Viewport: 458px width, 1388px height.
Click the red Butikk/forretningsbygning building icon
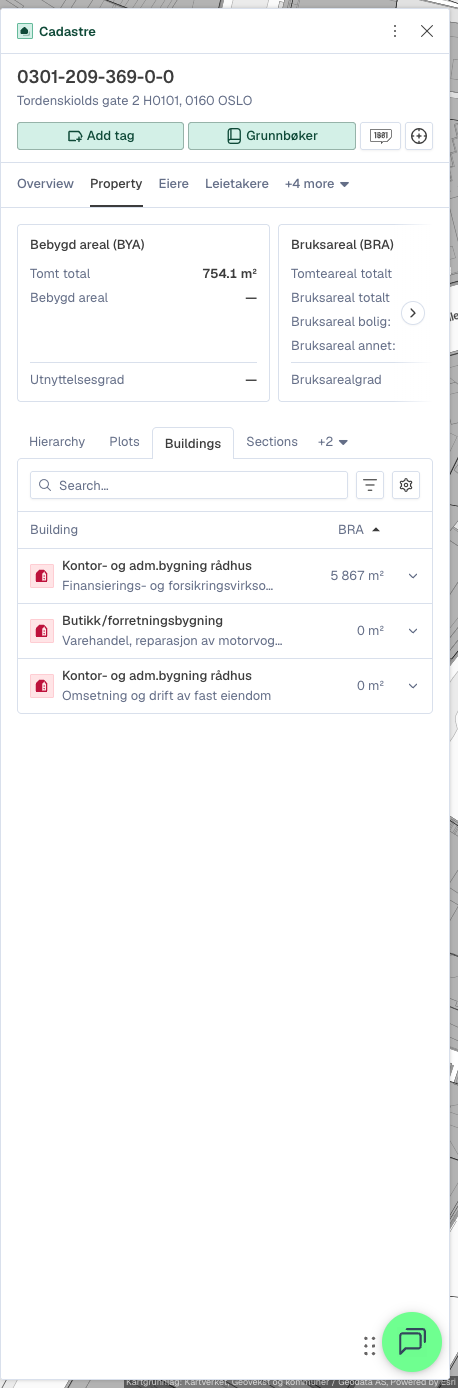coord(41,630)
